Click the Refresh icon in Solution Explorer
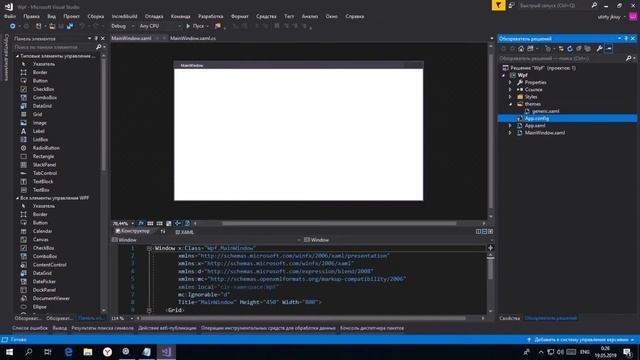 570,49
